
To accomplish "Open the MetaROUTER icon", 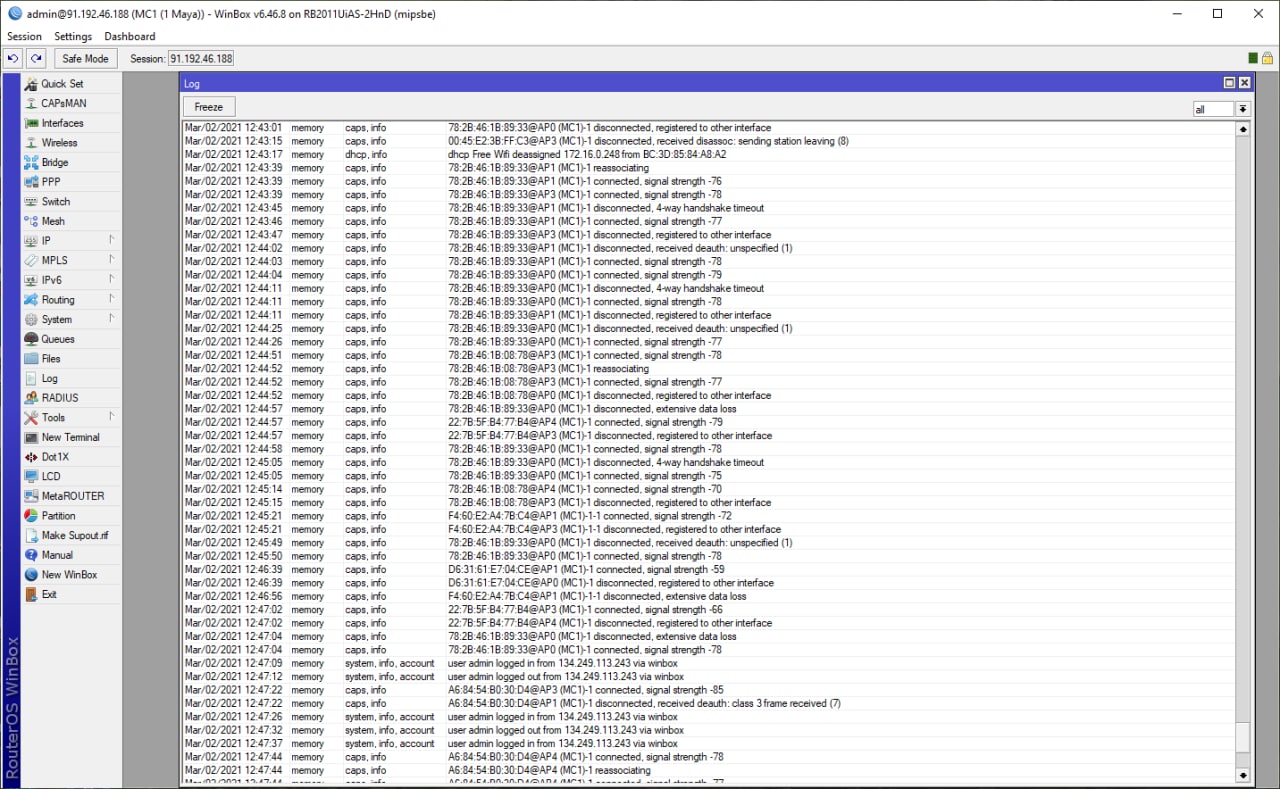I will tap(31, 496).
